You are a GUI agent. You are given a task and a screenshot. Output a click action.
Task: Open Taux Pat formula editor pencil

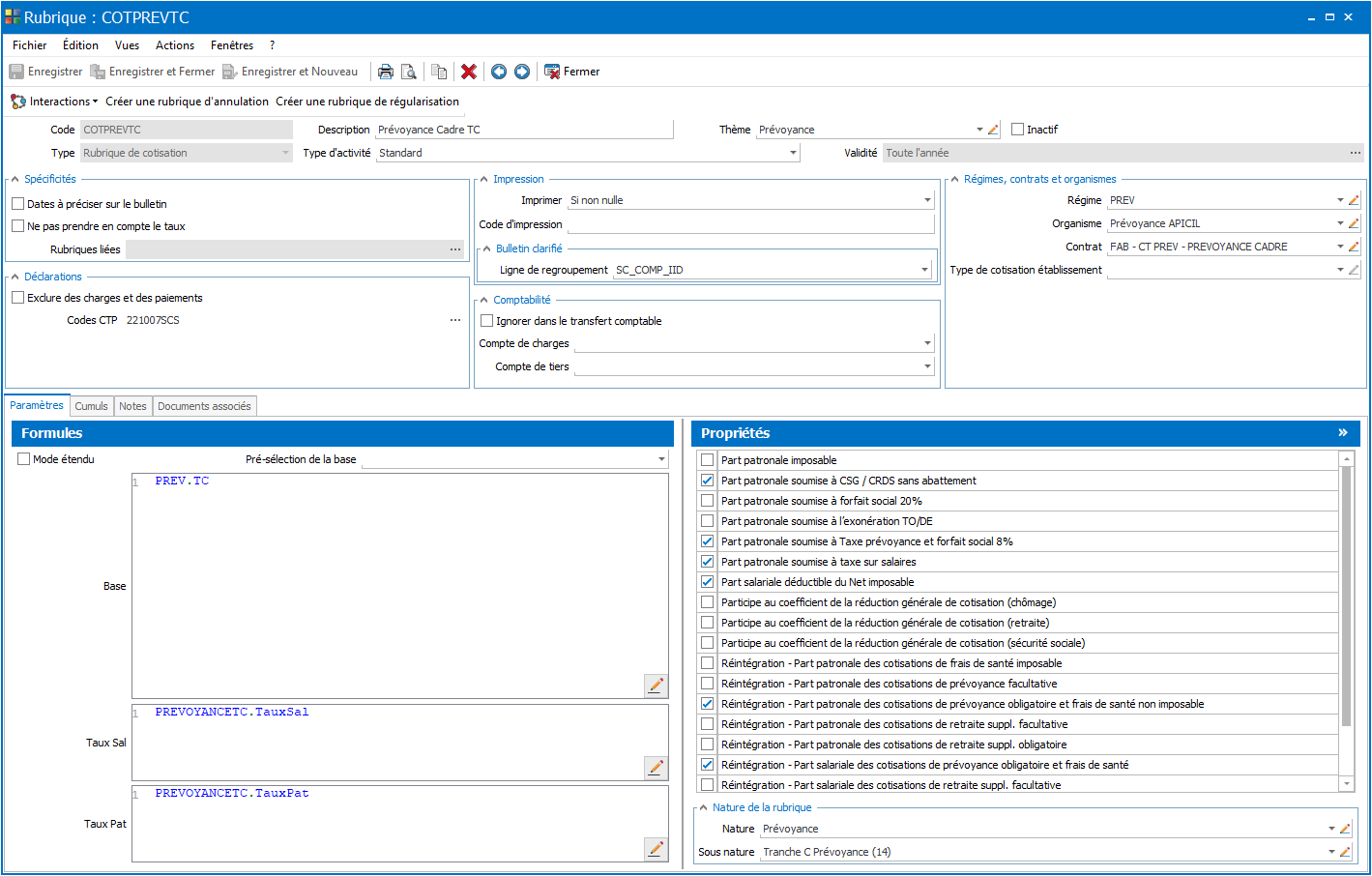[656, 849]
